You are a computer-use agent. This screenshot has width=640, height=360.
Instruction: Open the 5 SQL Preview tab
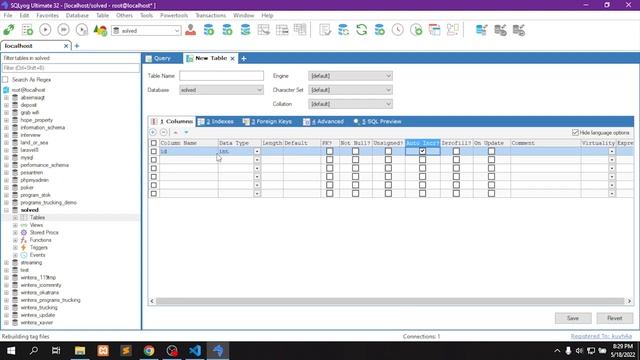378,122
